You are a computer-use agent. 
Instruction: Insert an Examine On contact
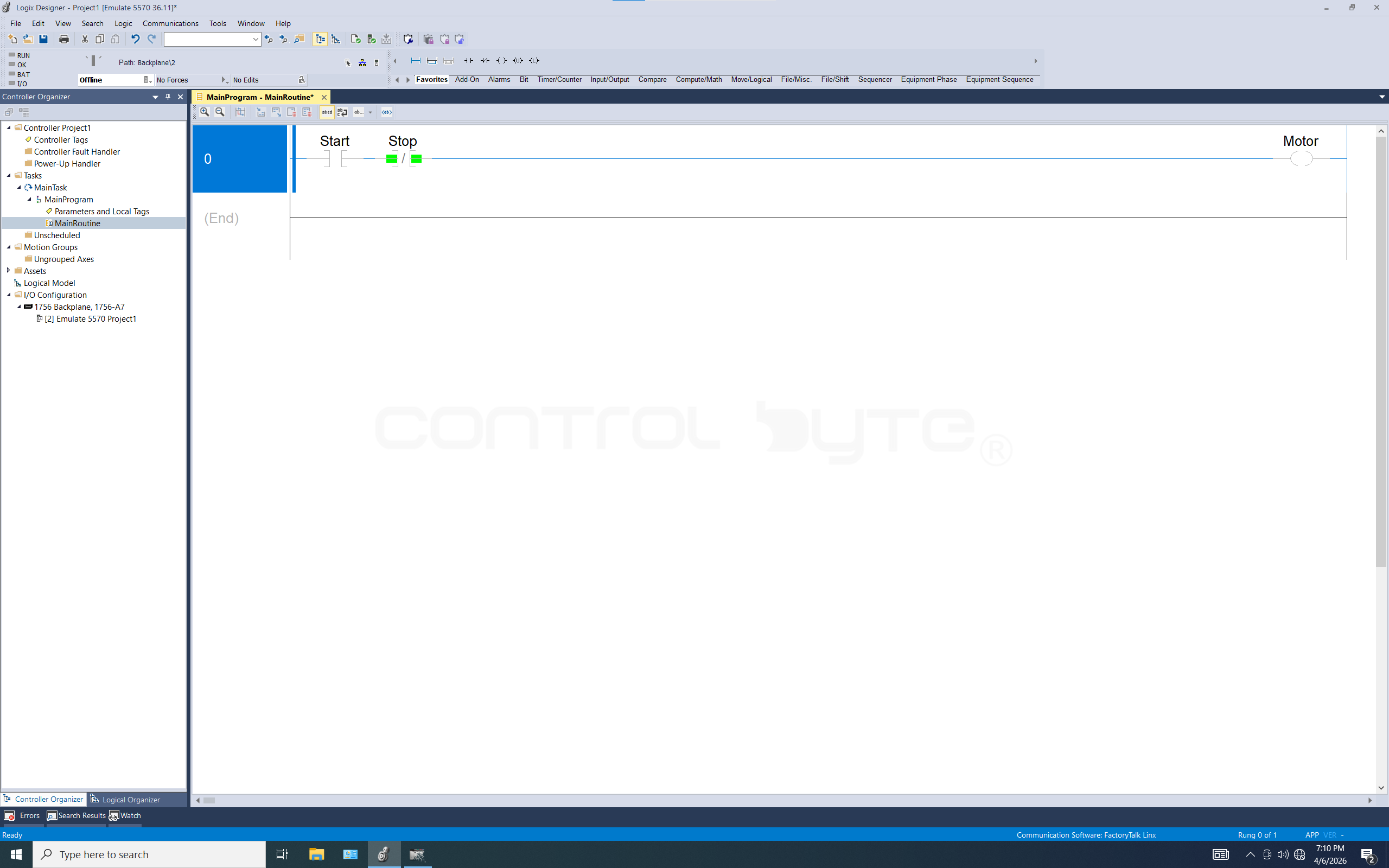[x=468, y=61]
